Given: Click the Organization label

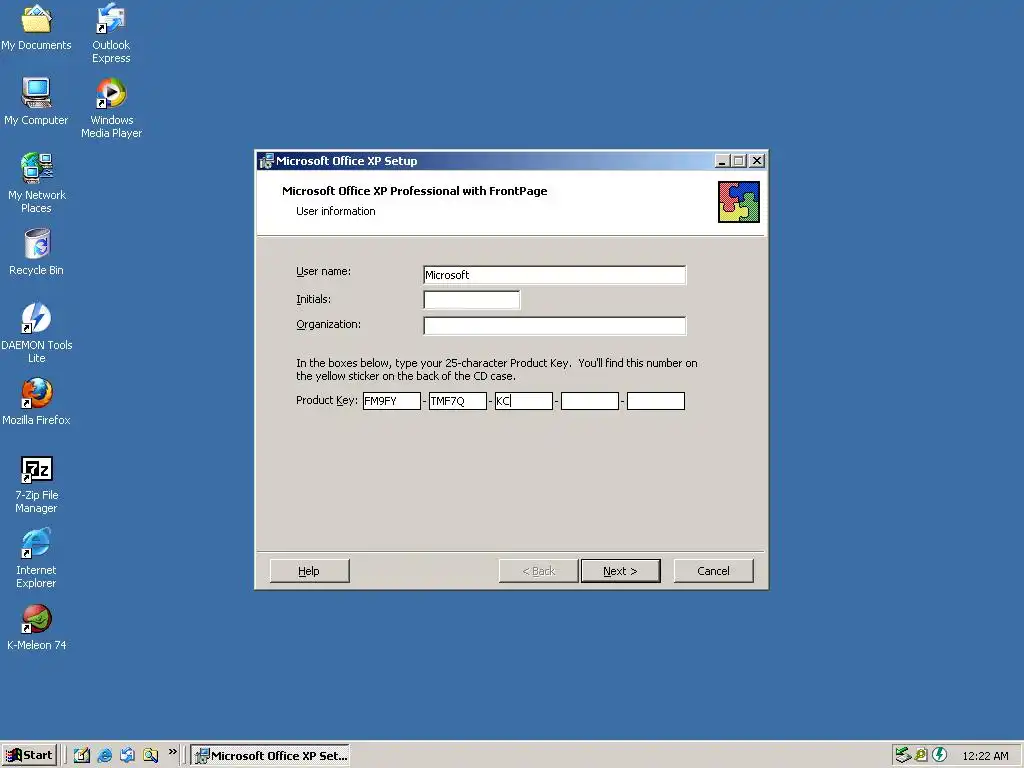Looking at the screenshot, I should coord(328,325).
